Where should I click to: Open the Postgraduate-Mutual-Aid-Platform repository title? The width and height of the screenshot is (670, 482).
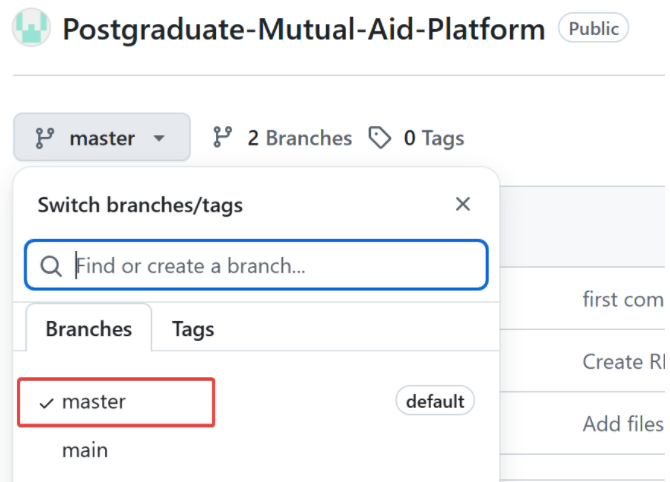pyautogui.click(x=303, y=28)
